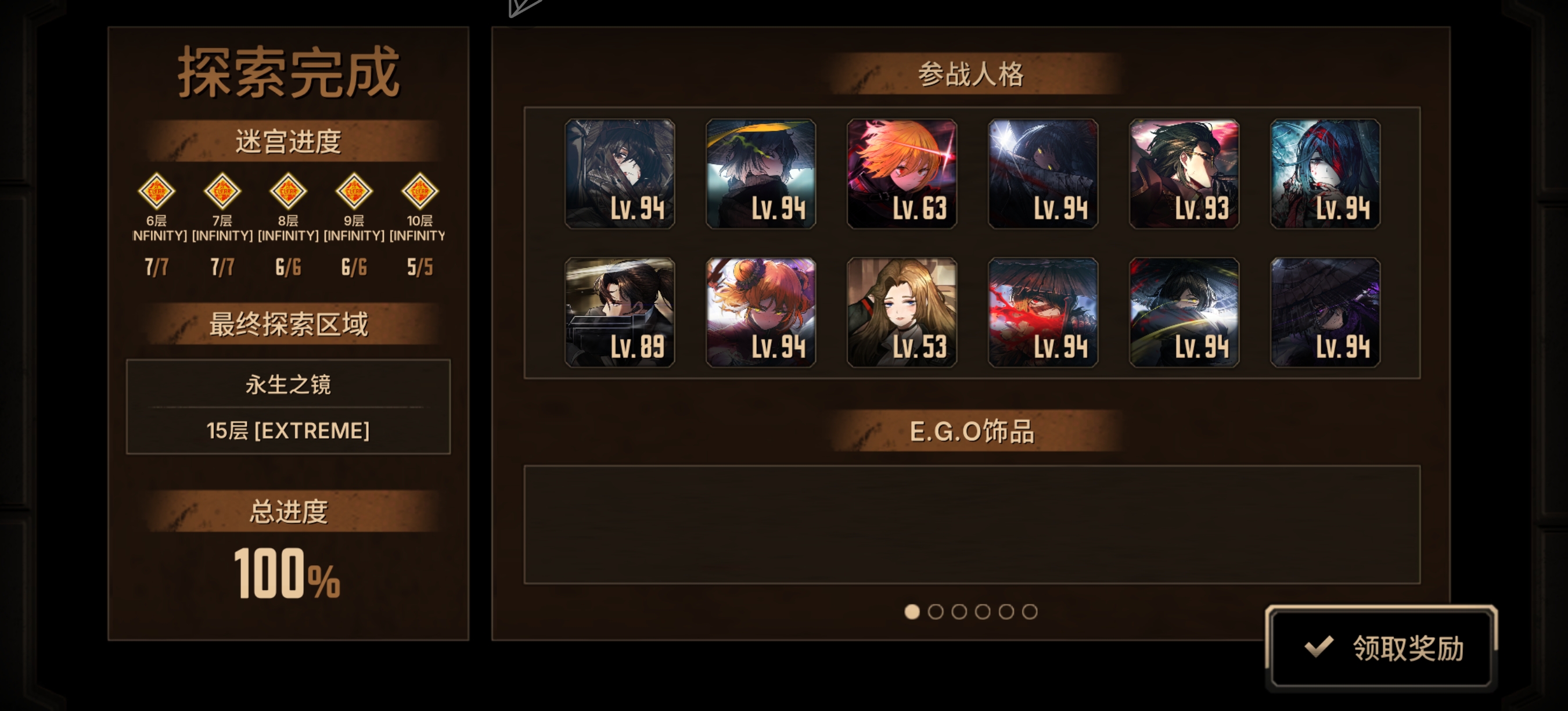Switch to the second page dot
This screenshot has height=711, width=1568.
pyautogui.click(x=936, y=612)
